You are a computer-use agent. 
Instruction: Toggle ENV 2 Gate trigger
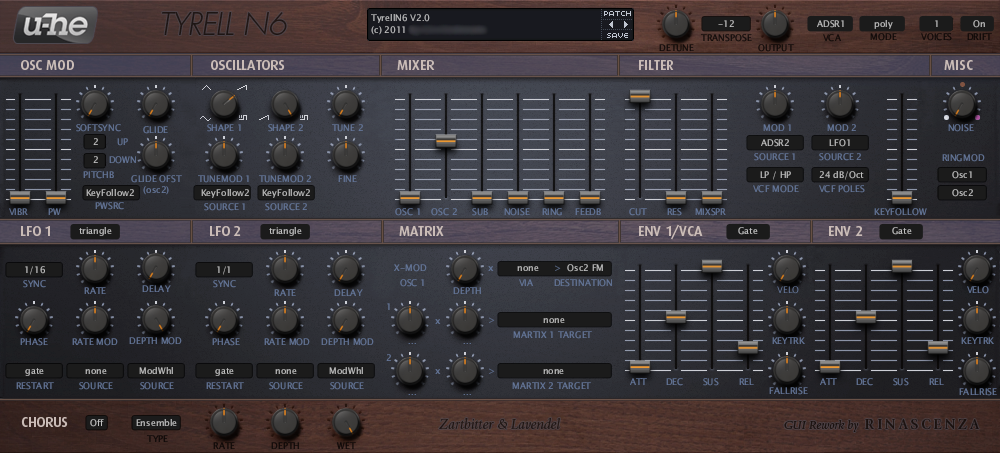point(901,231)
